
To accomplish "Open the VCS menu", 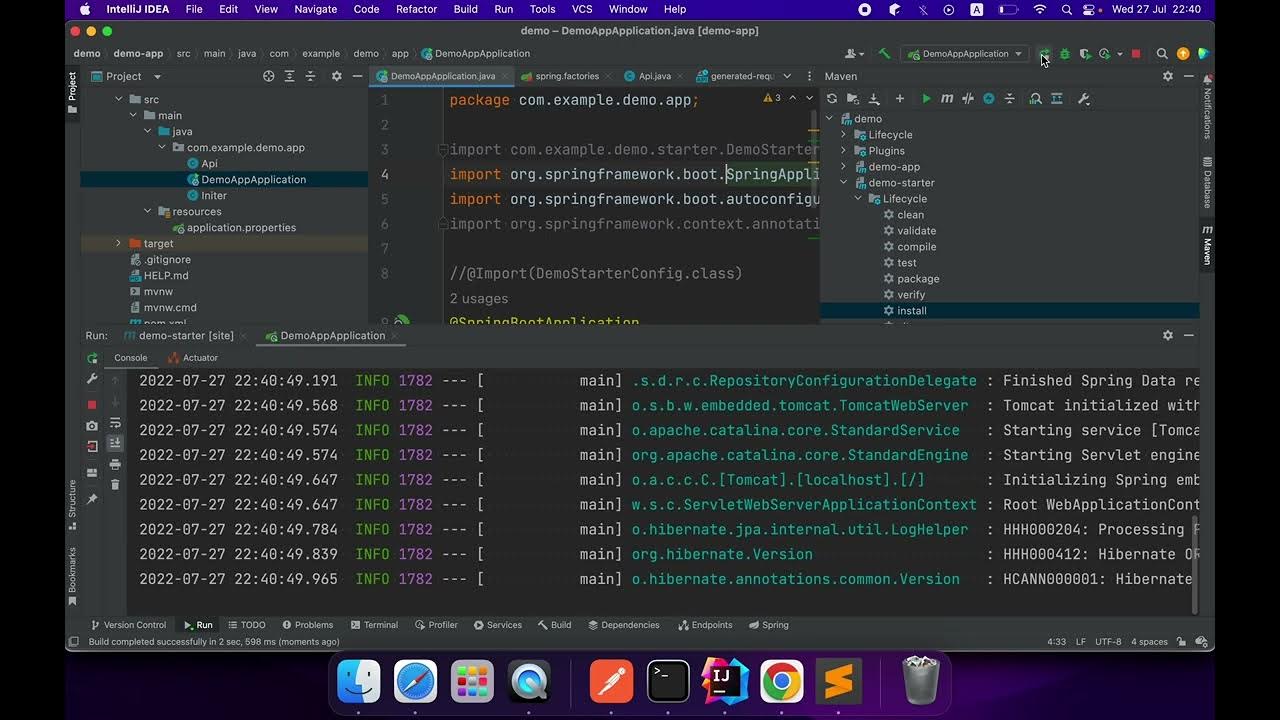I will click(x=582, y=9).
